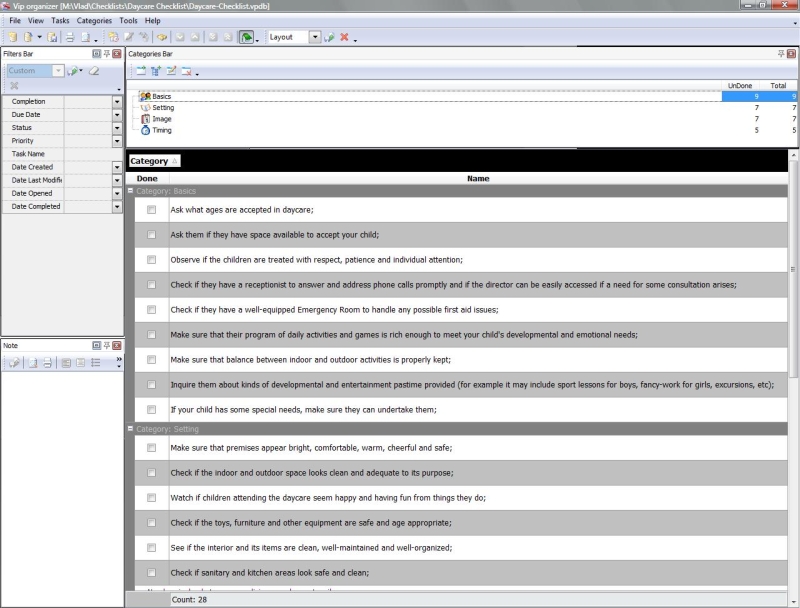Screen dimensions: 800x608
Task: Click the delete category icon with red X
Action: [x=186, y=71]
